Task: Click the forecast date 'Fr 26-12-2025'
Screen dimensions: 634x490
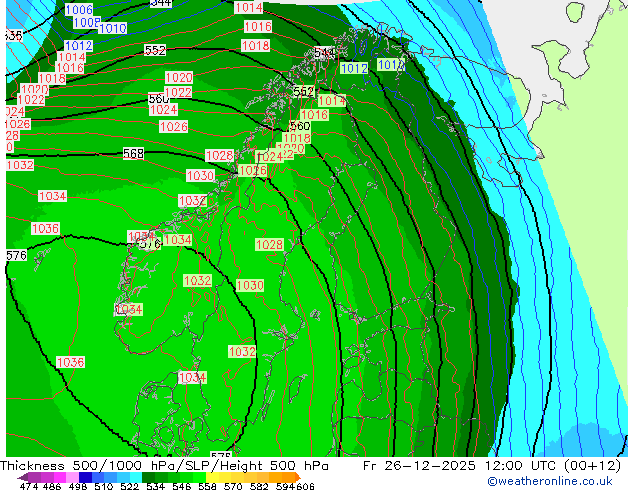Action: coord(419,466)
